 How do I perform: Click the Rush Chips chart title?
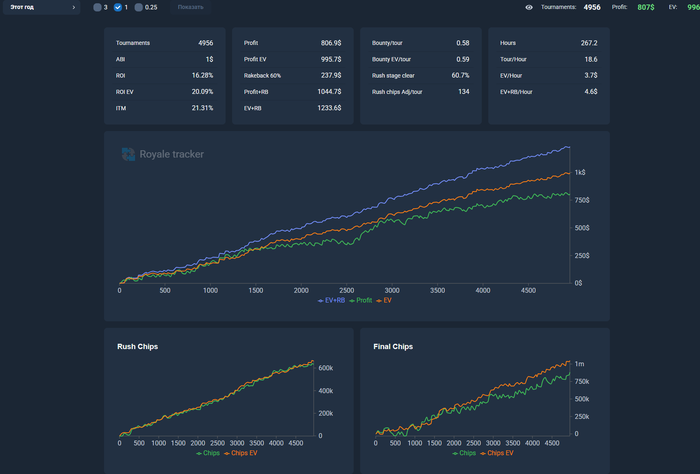(138, 346)
